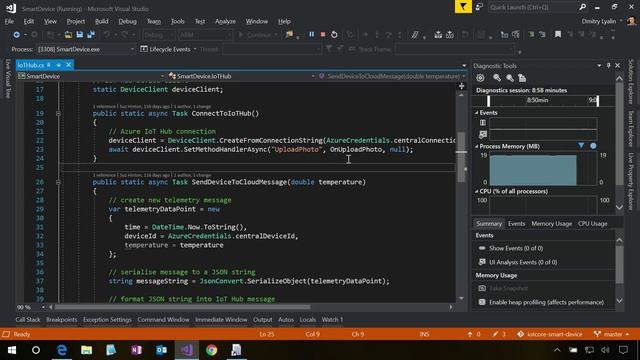The height and width of the screenshot is (360, 640).
Task: Click the Open File folder icon
Action: [x=68, y=35]
